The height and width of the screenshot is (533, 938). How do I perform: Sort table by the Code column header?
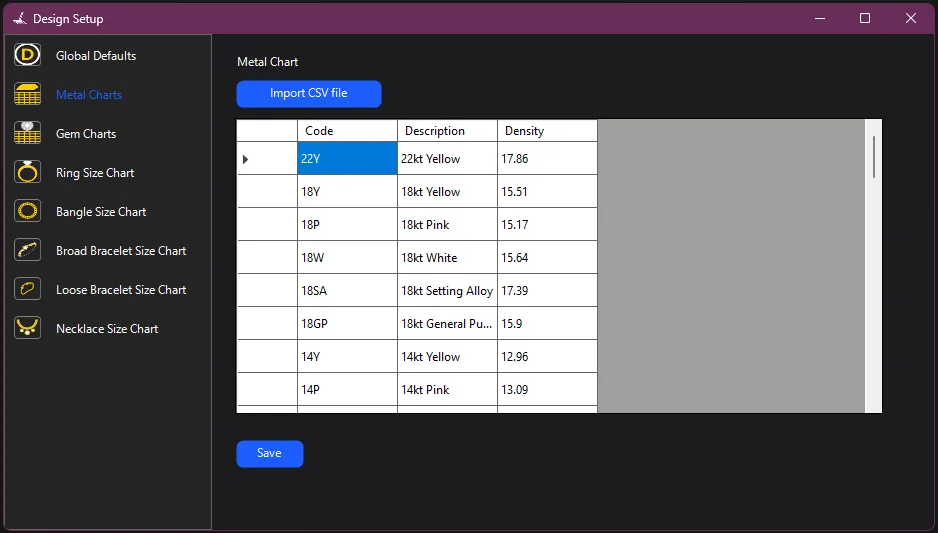(x=347, y=131)
